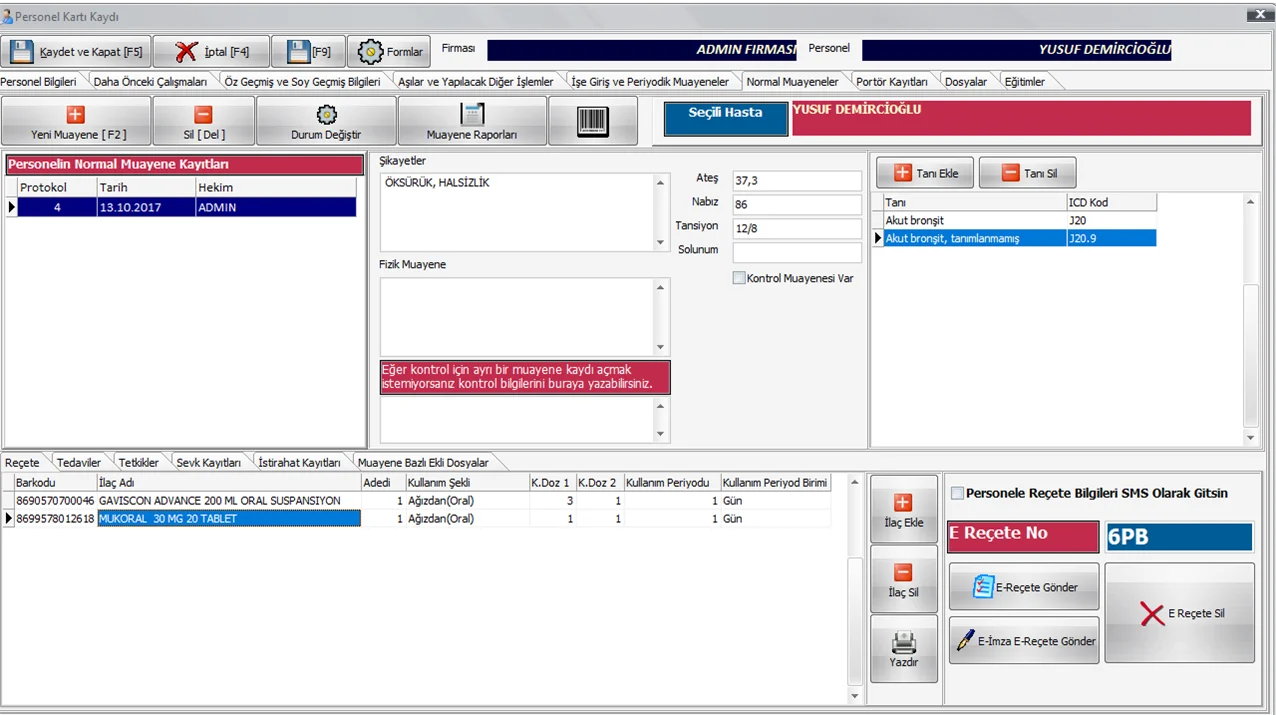Image resolution: width=1276 pixels, height=715 pixels.
Task: Click the Şikayetler box scroll up arrow
Action: tap(660, 182)
